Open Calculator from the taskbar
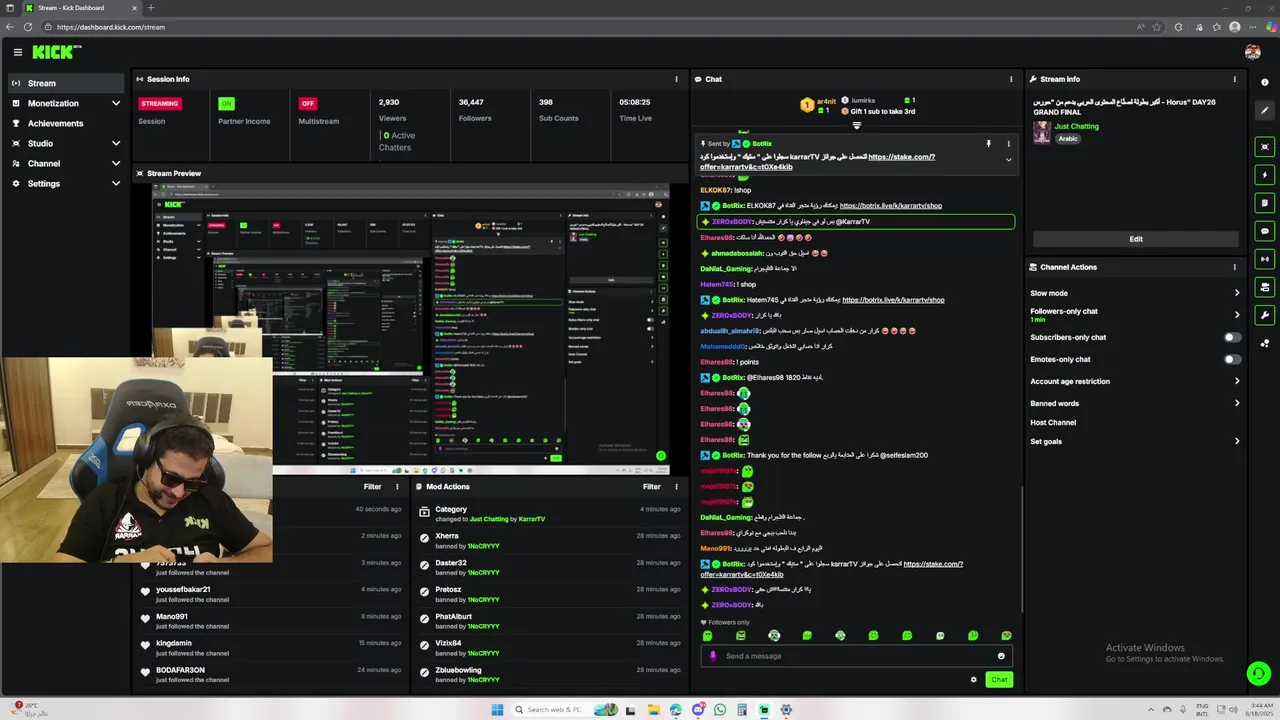 [742, 710]
